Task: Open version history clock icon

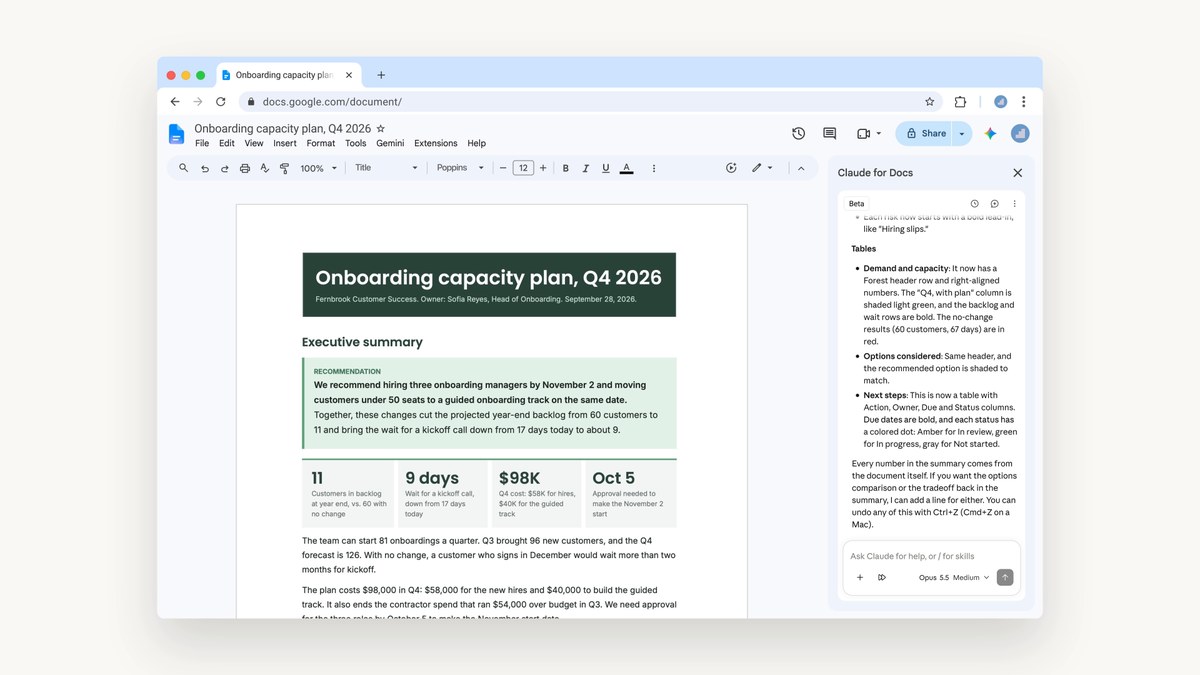Action: coord(798,133)
